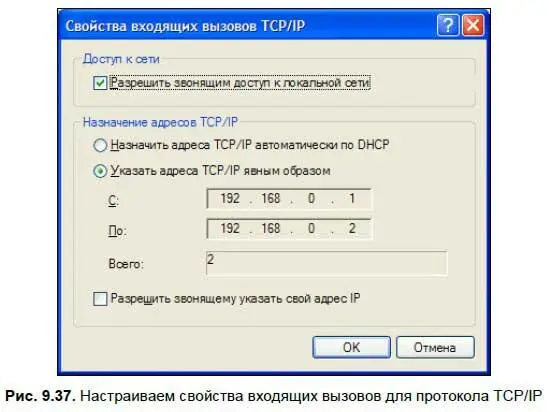Click last octet 2 in "По:" field
549x412 pixels.
(352, 229)
